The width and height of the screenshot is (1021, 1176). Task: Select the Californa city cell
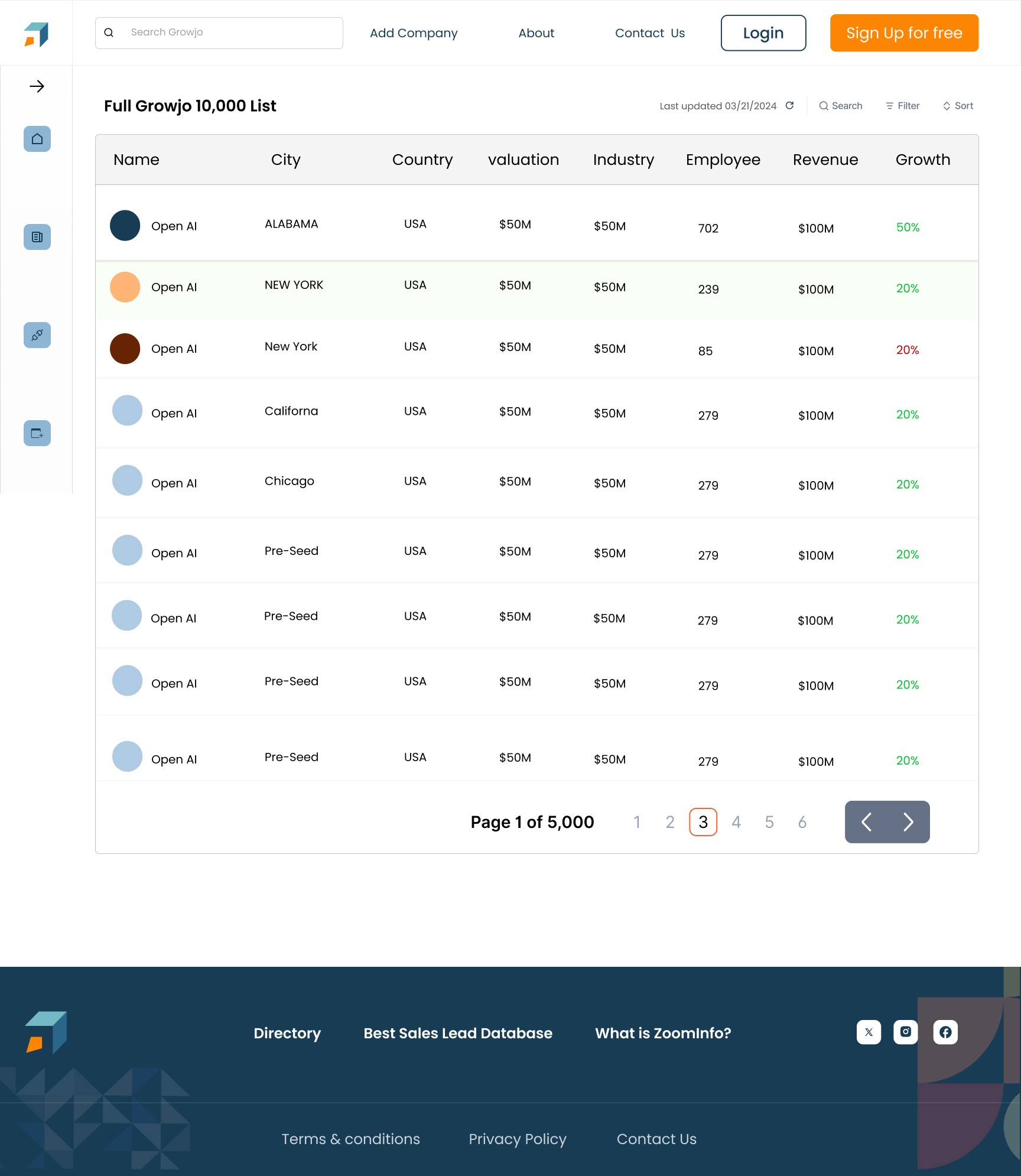coord(291,411)
